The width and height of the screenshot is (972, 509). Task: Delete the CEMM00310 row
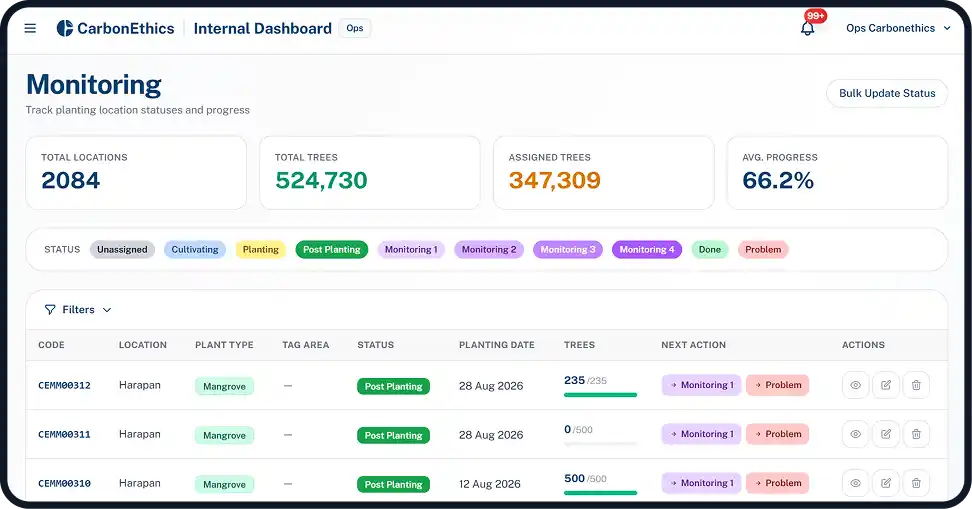(x=916, y=483)
